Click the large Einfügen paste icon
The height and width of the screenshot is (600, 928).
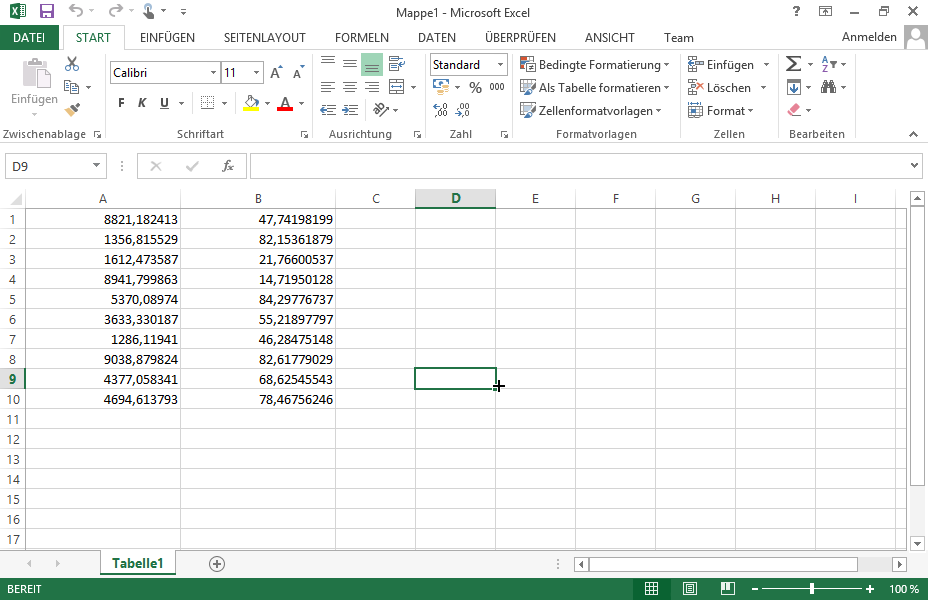click(x=35, y=75)
